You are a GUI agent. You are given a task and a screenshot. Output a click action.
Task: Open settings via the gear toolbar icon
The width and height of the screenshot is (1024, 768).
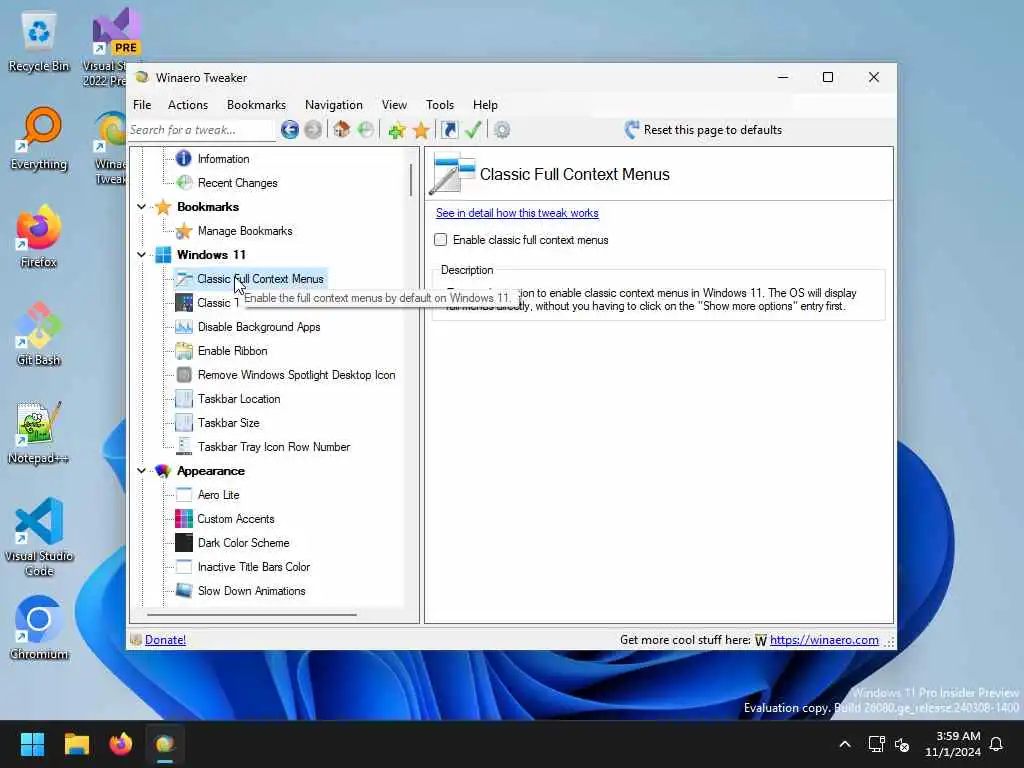point(502,130)
